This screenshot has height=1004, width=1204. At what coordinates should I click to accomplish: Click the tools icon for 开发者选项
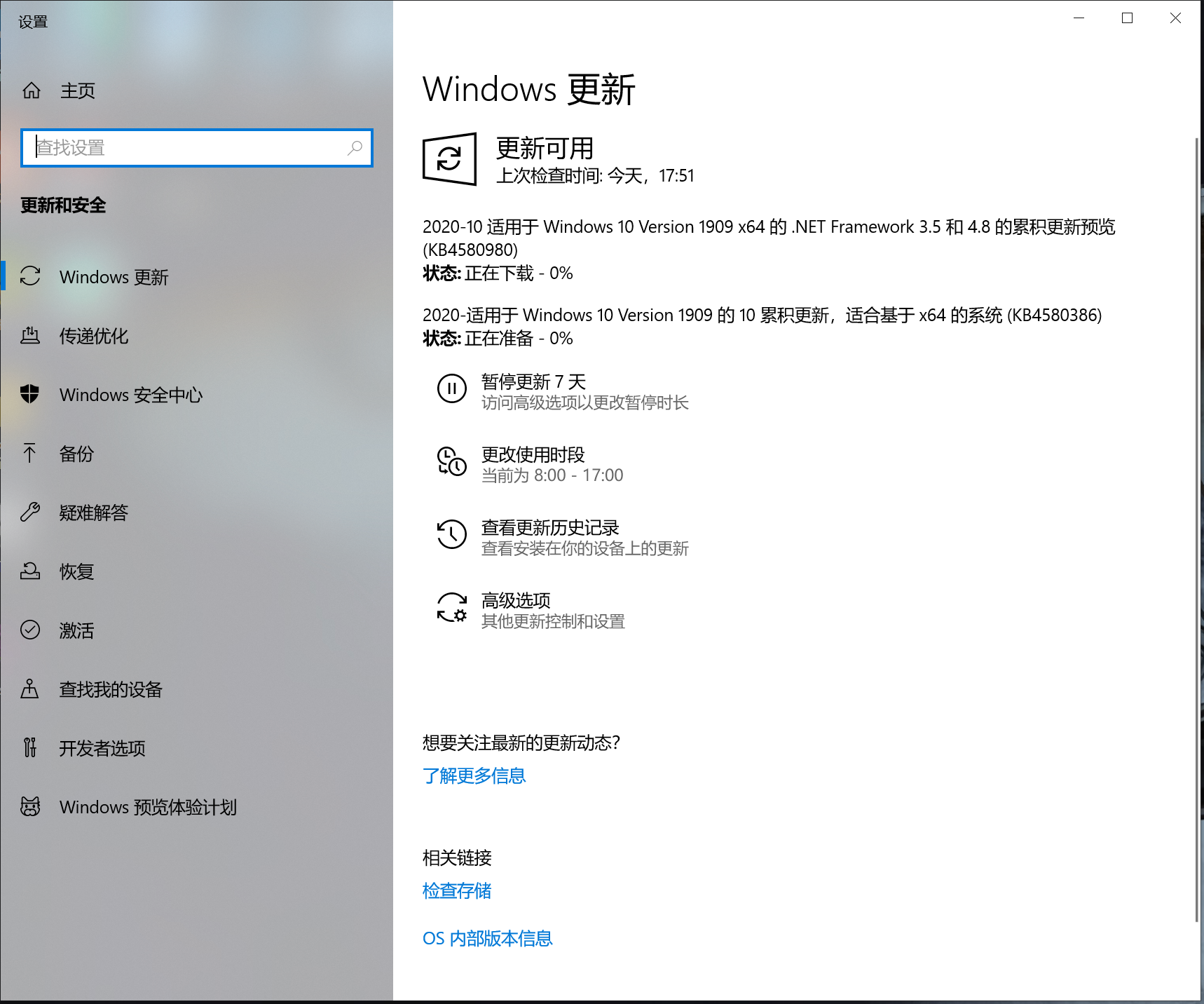(30, 747)
